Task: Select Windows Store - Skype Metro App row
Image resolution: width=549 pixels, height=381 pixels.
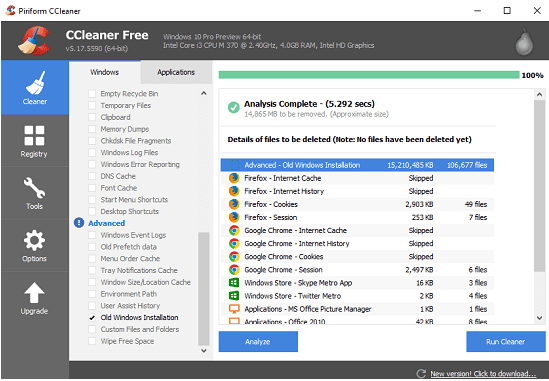Action: pyautogui.click(x=357, y=283)
